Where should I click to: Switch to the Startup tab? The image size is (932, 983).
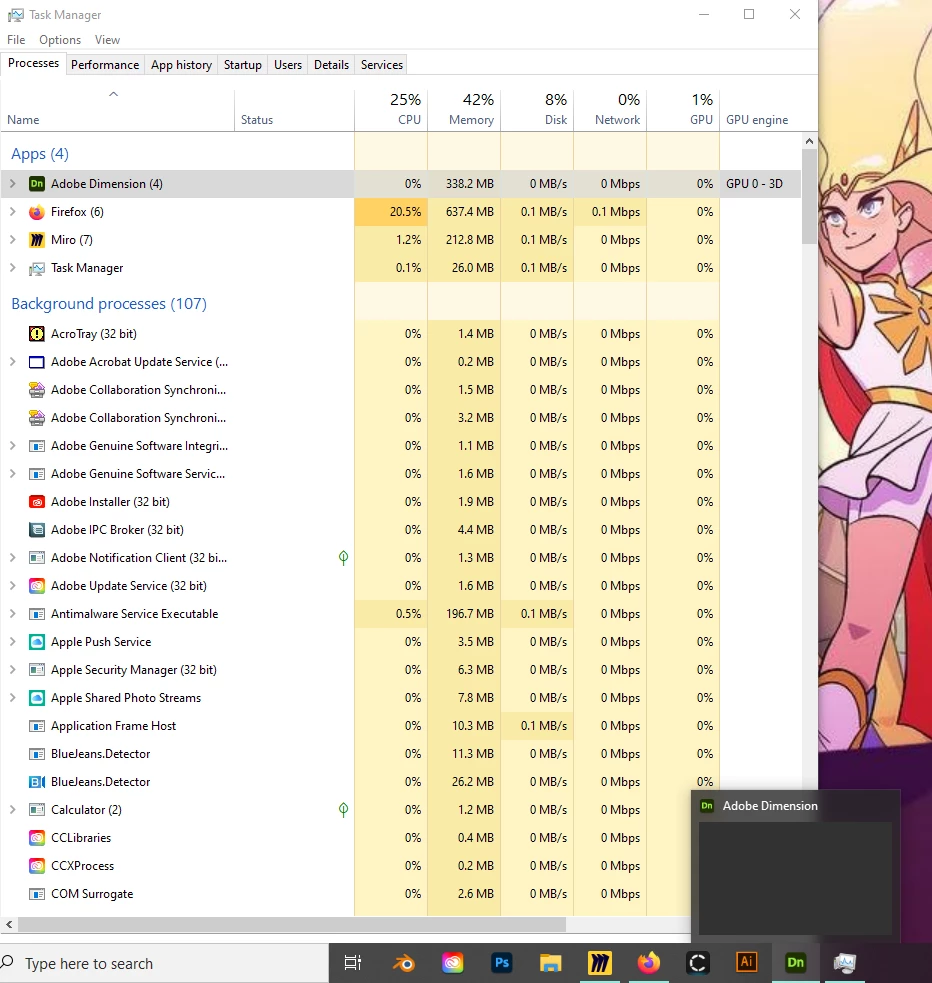click(243, 65)
